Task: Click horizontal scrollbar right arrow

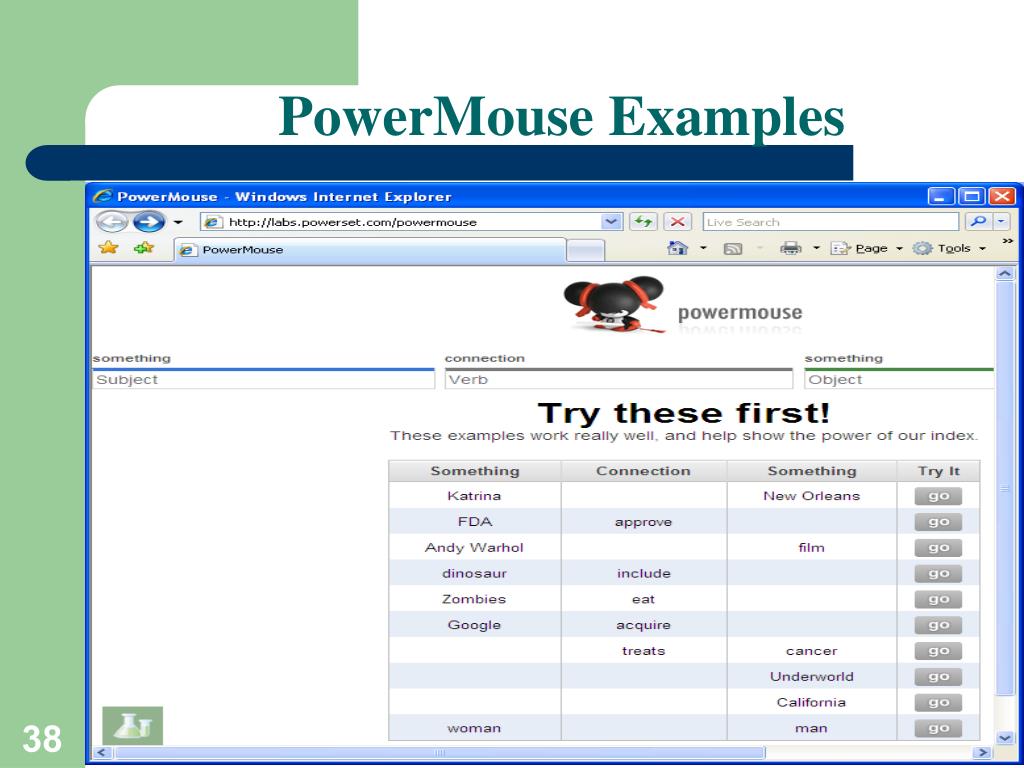Action: (982, 752)
